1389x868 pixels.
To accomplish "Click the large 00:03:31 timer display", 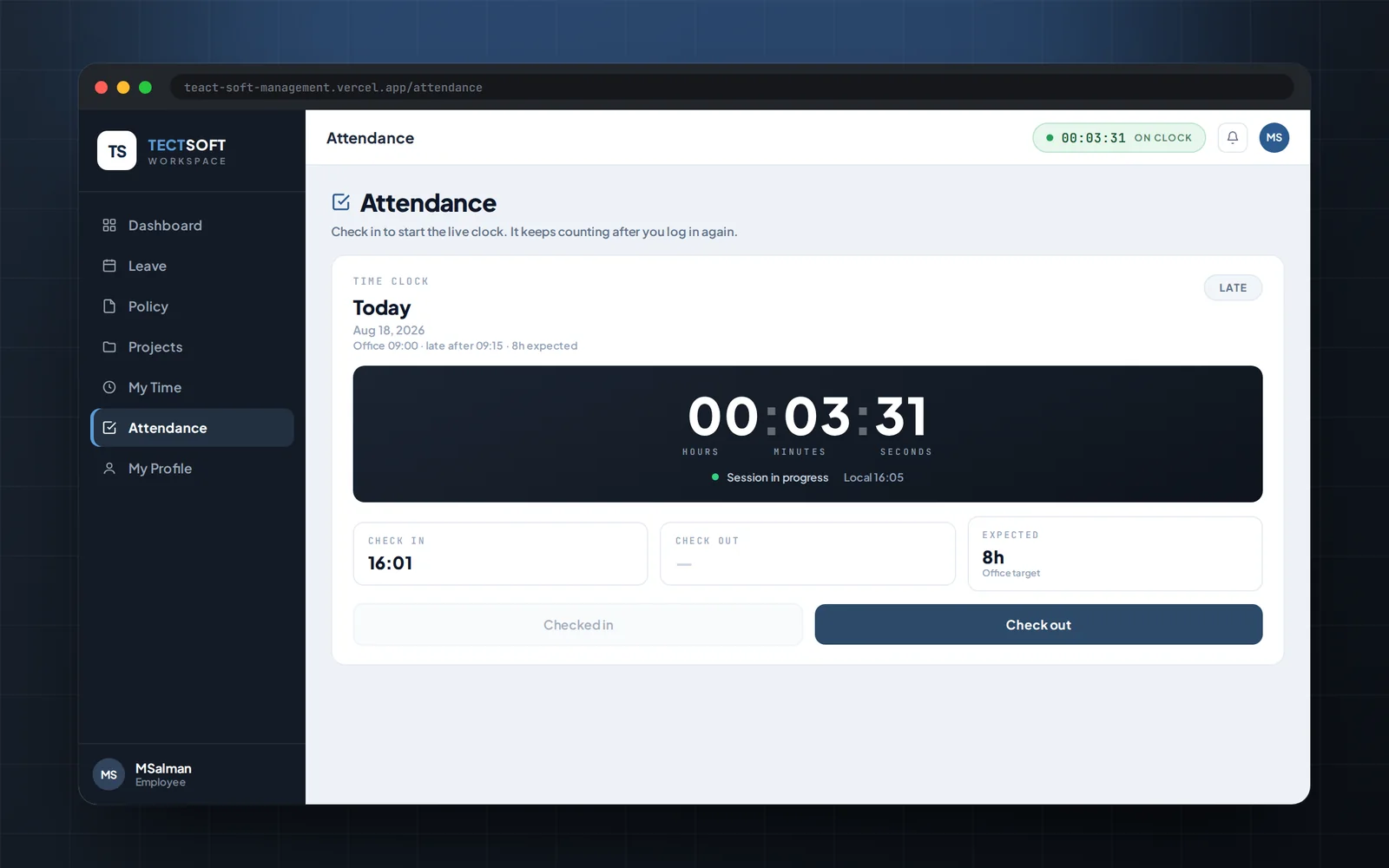I will tap(807, 417).
